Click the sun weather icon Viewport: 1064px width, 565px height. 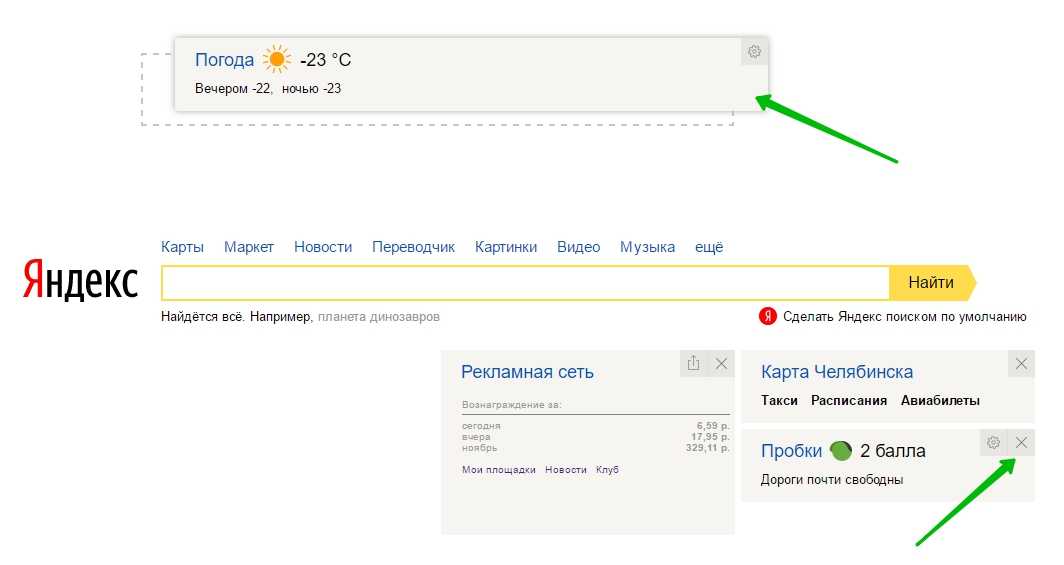(277, 60)
